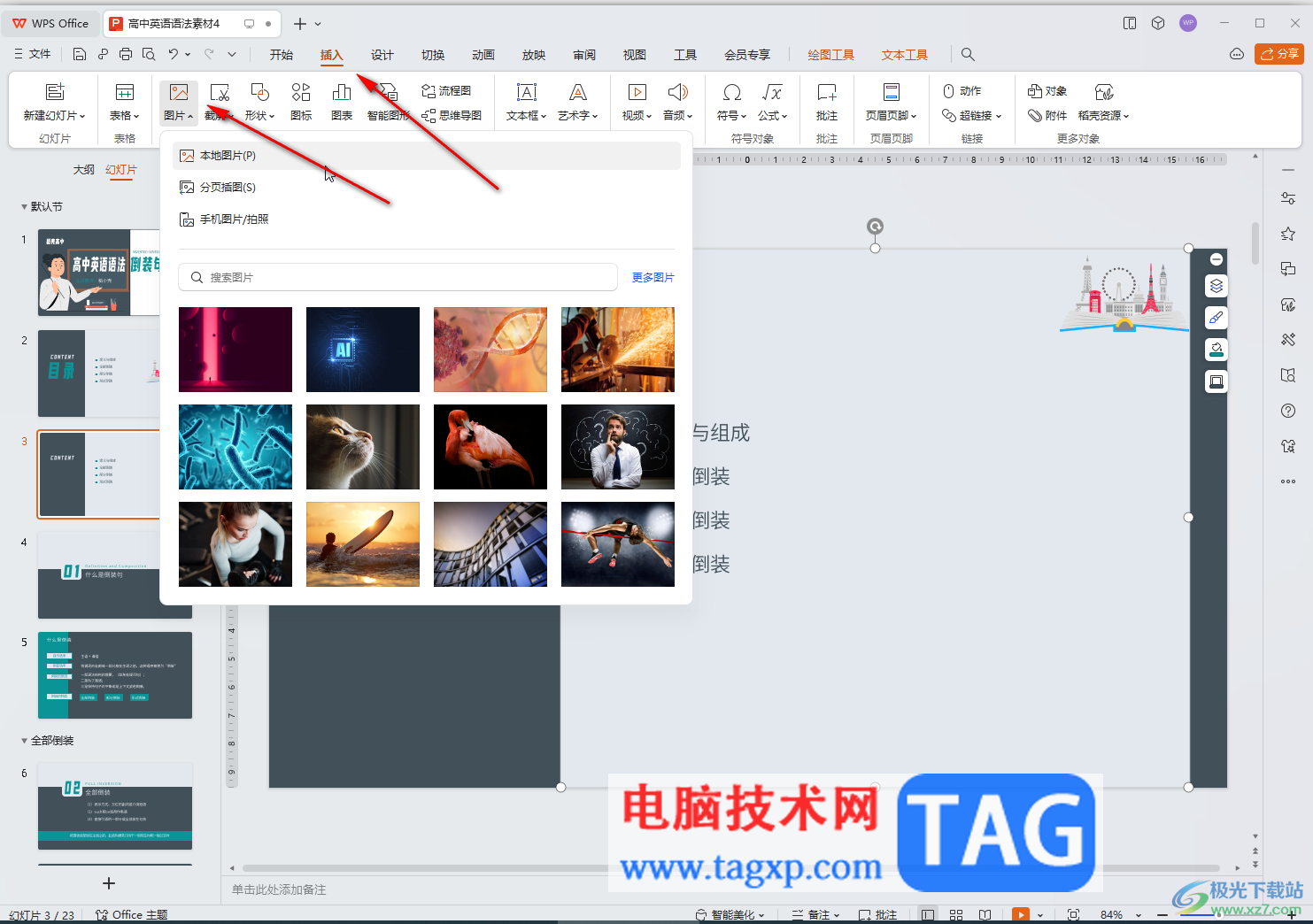Image resolution: width=1313 pixels, height=924 pixels.
Task: Open the new tab dropdown arrow next to plus
Action: pyautogui.click(x=319, y=24)
